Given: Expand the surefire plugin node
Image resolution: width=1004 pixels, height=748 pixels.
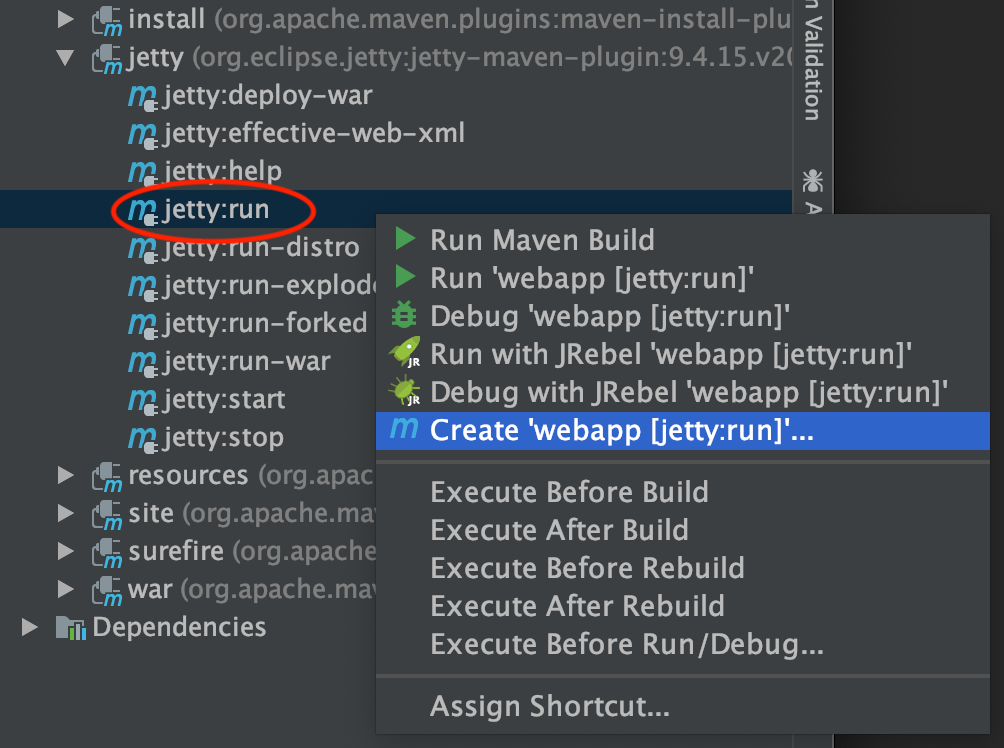Looking at the screenshot, I should [x=64, y=550].
